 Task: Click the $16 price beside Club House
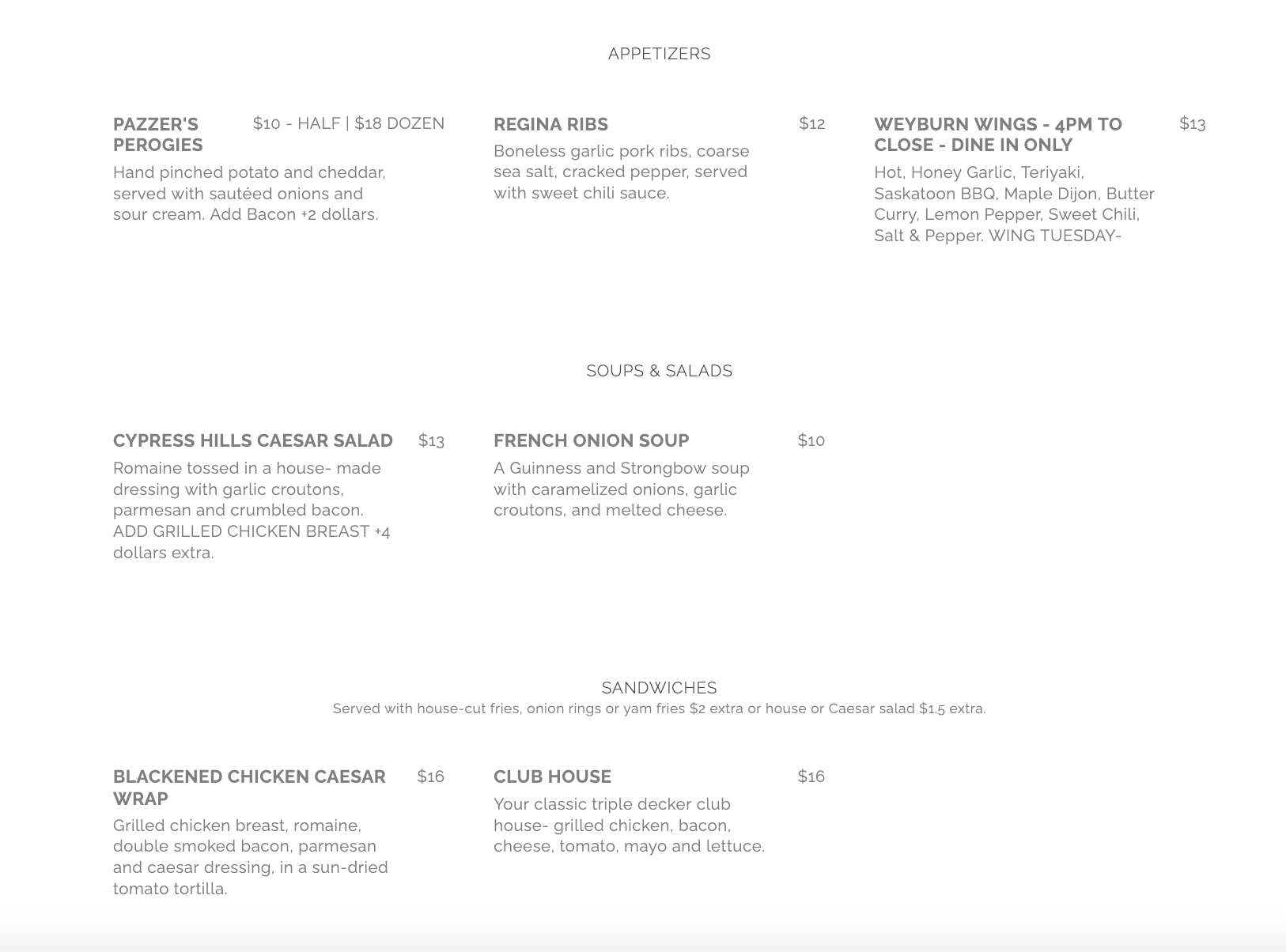pos(811,776)
